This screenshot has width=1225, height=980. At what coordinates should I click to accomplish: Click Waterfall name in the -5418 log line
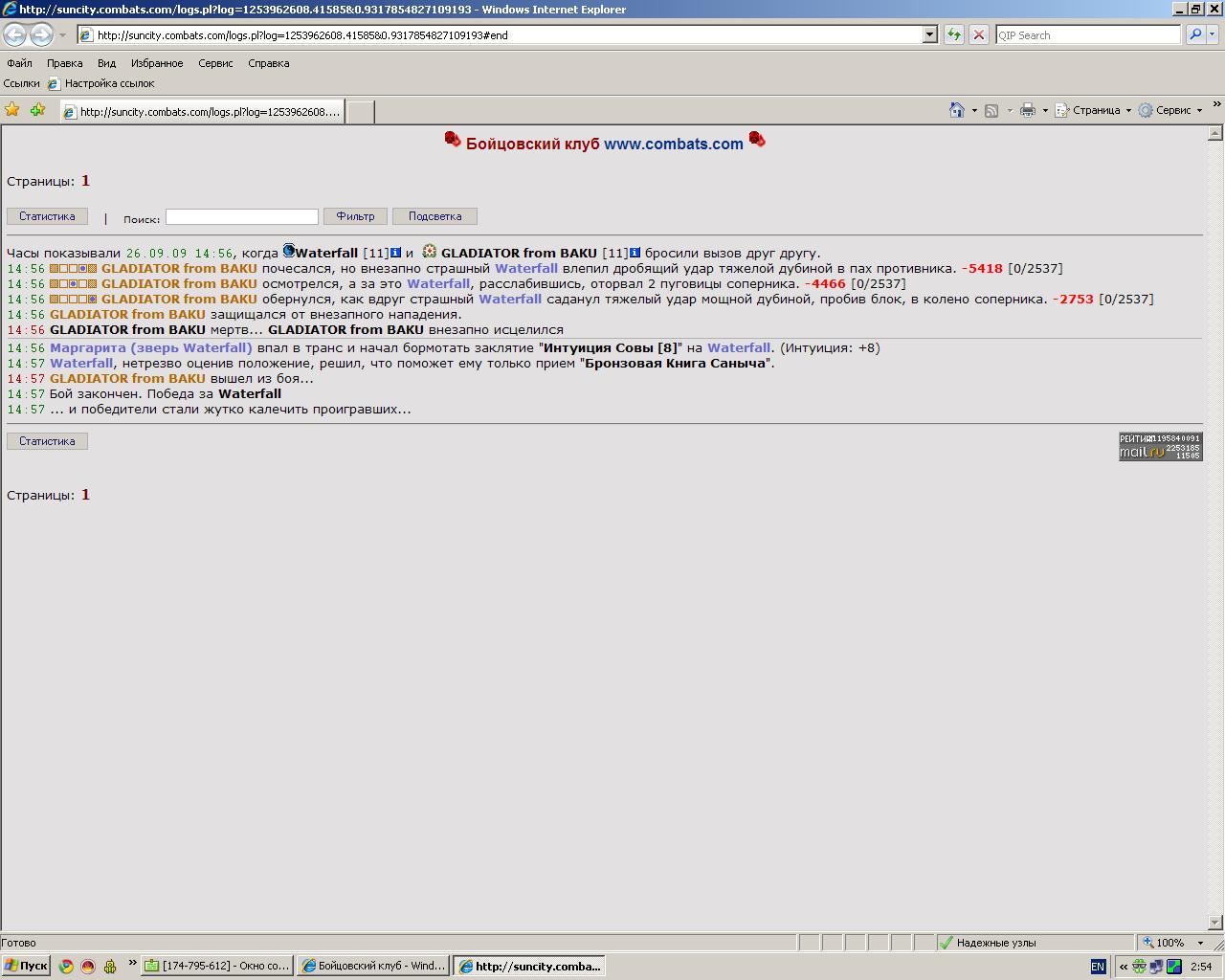point(526,268)
